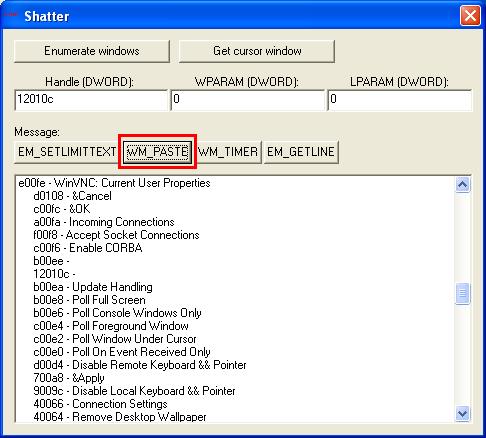The image size is (486, 438).
Task: Send the EM_GETLINE message
Action: 301,152
